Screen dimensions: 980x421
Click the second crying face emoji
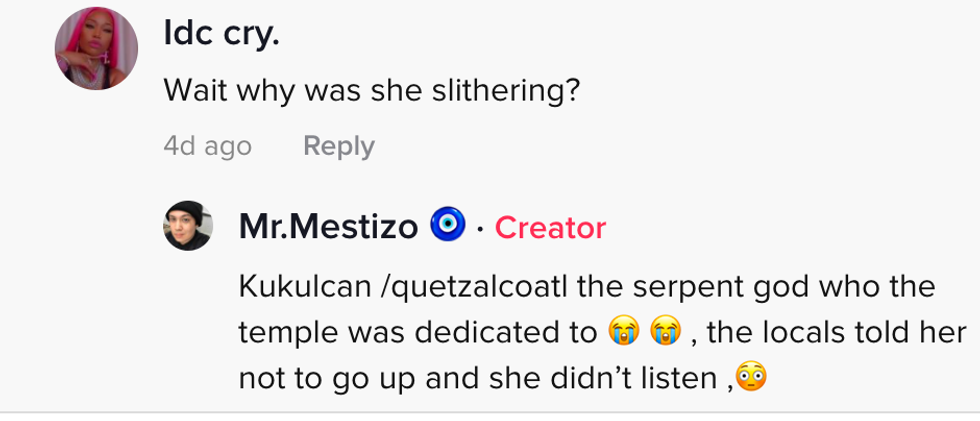click(x=666, y=331)
